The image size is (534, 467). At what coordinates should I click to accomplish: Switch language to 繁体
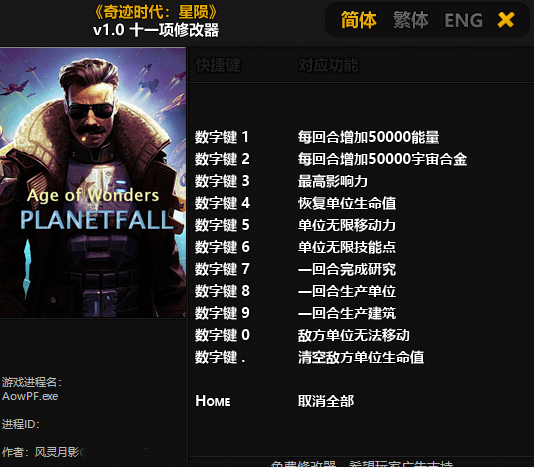pos(410,20)
